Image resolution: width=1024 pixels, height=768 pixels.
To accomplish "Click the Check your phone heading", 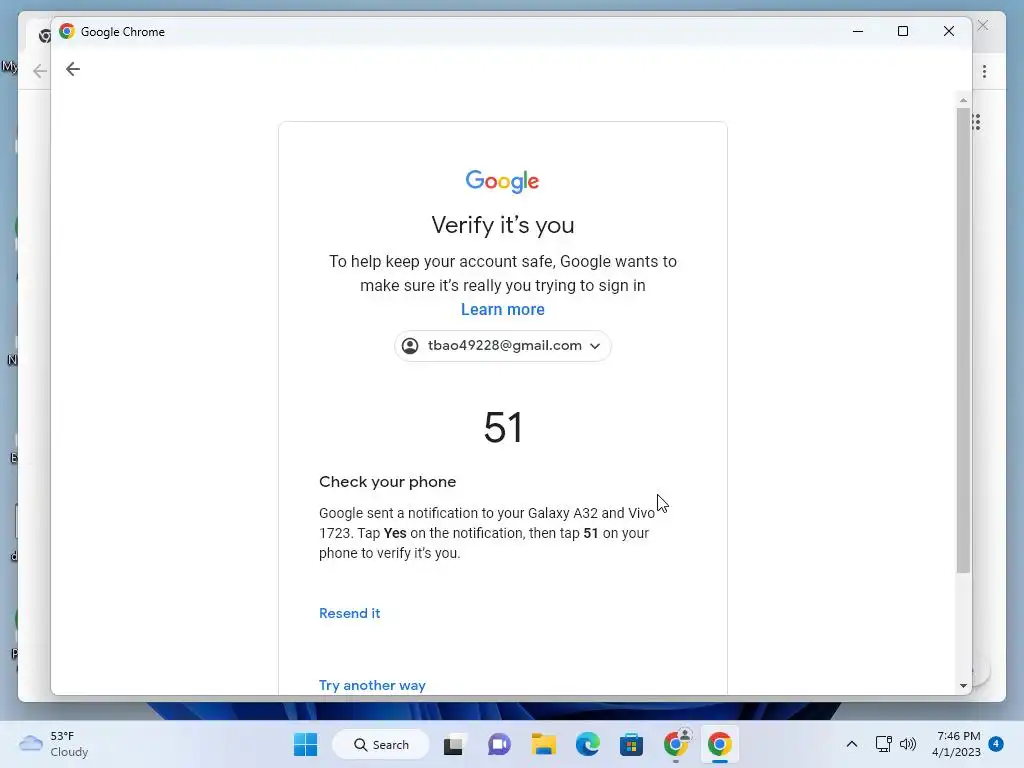I will click(387, 482).
